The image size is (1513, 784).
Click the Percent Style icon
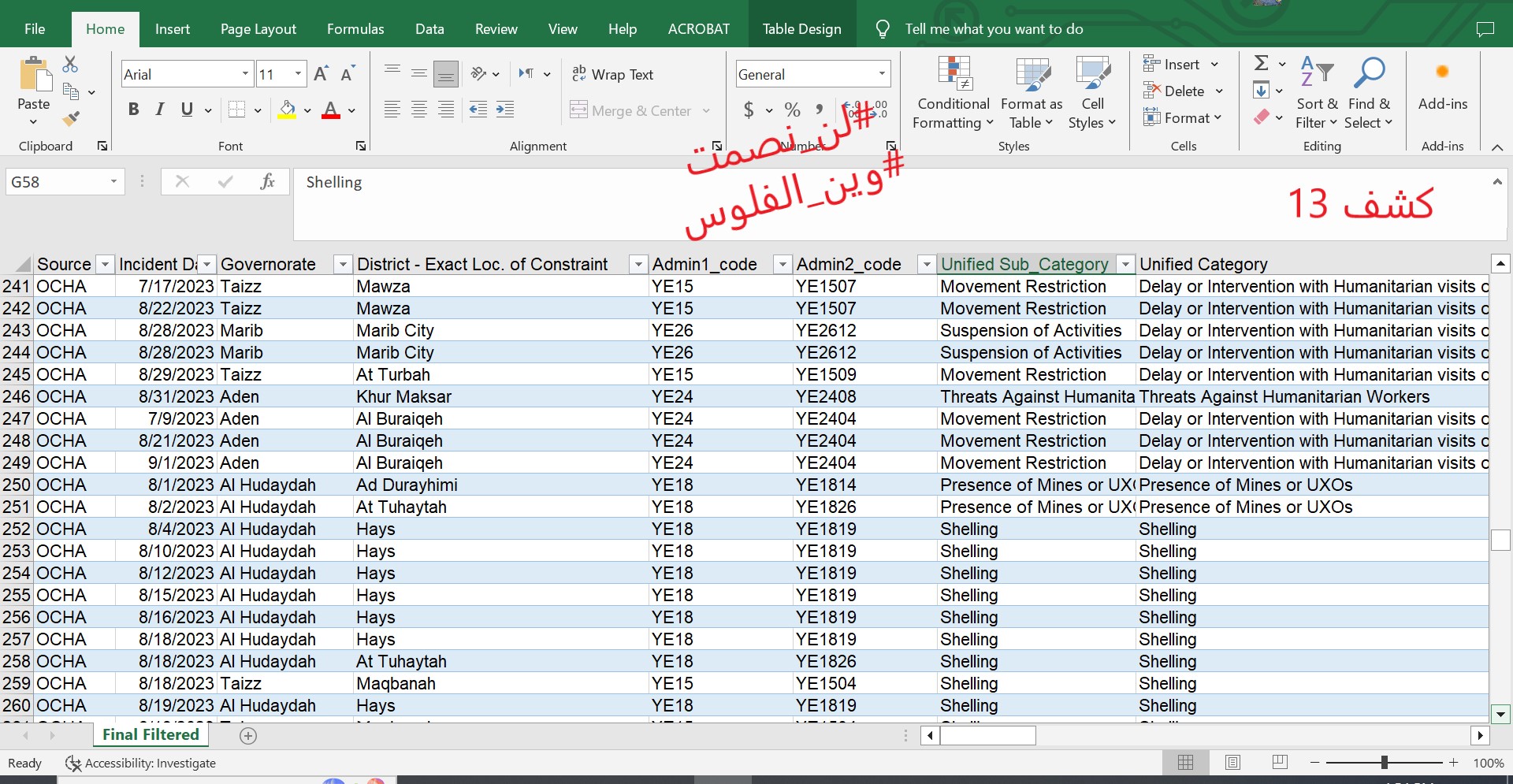(792, 110)
